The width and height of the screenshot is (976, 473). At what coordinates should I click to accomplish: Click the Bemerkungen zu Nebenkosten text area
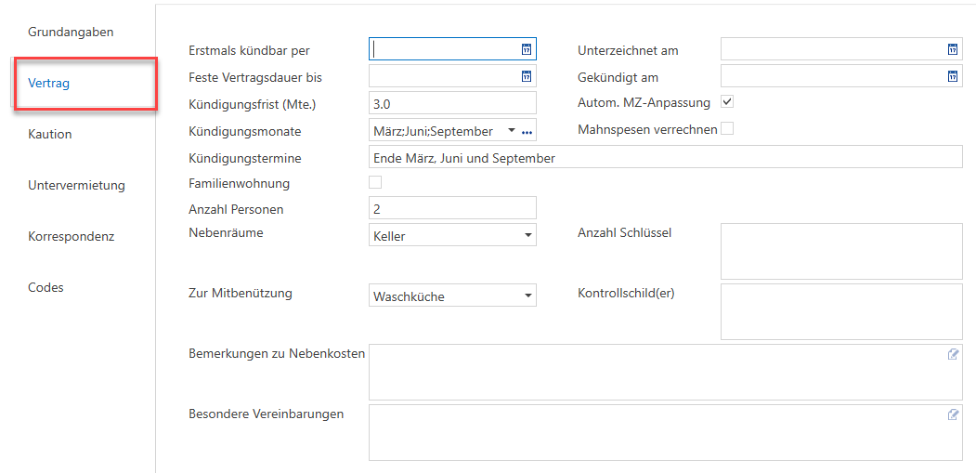click(x=665, y=372)
